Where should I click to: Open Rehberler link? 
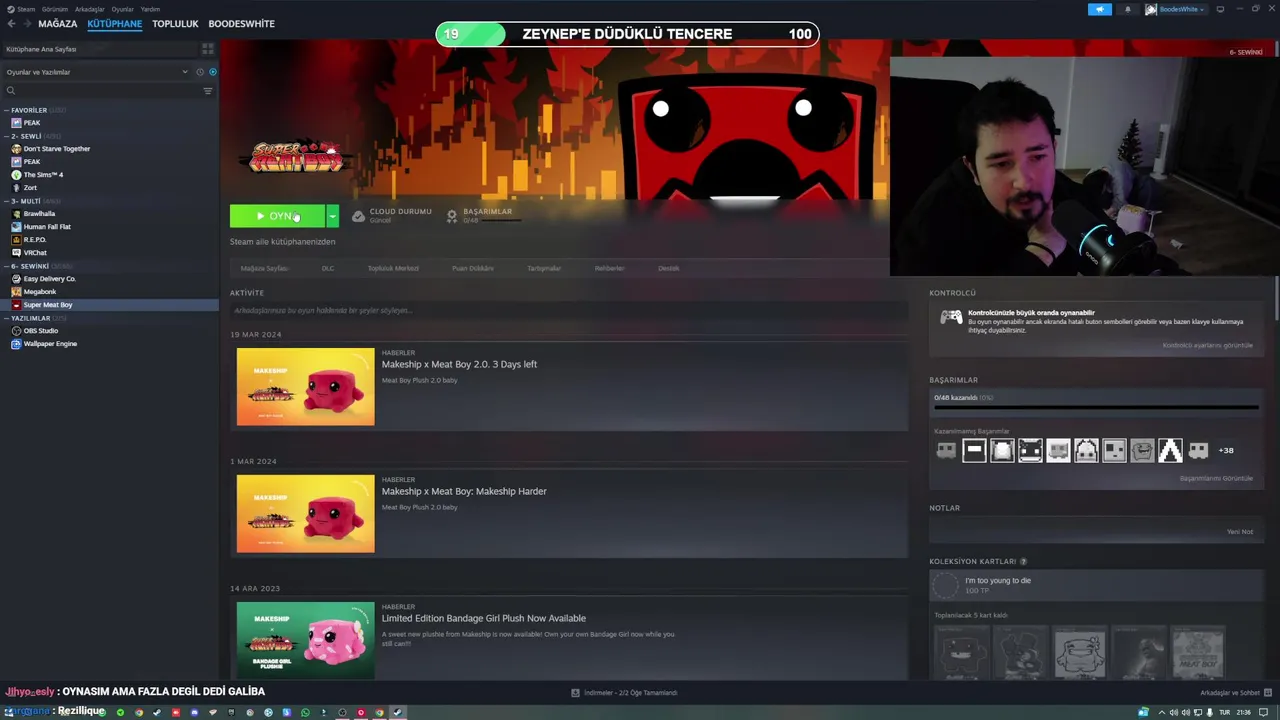coord(609,268)
